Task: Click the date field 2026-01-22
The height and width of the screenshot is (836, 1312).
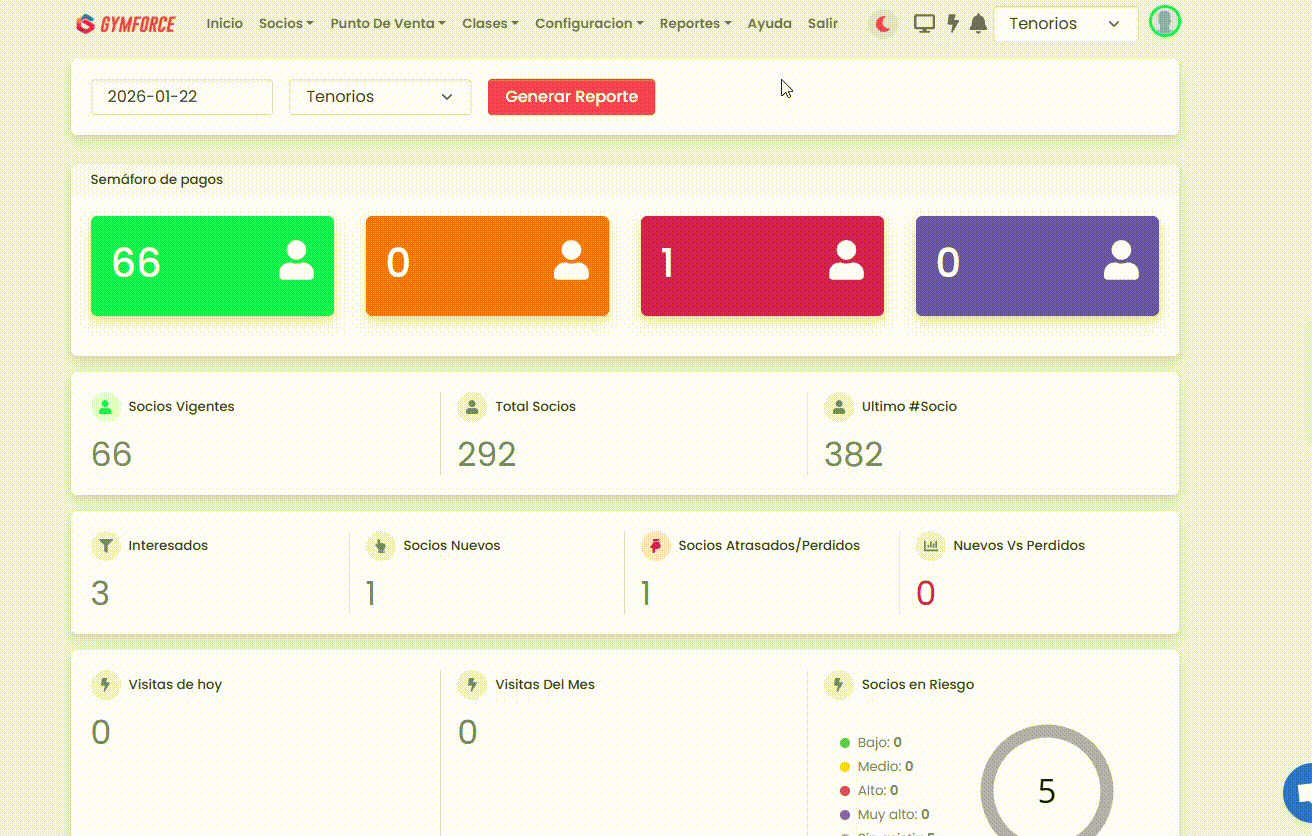Action: point(181,97)
